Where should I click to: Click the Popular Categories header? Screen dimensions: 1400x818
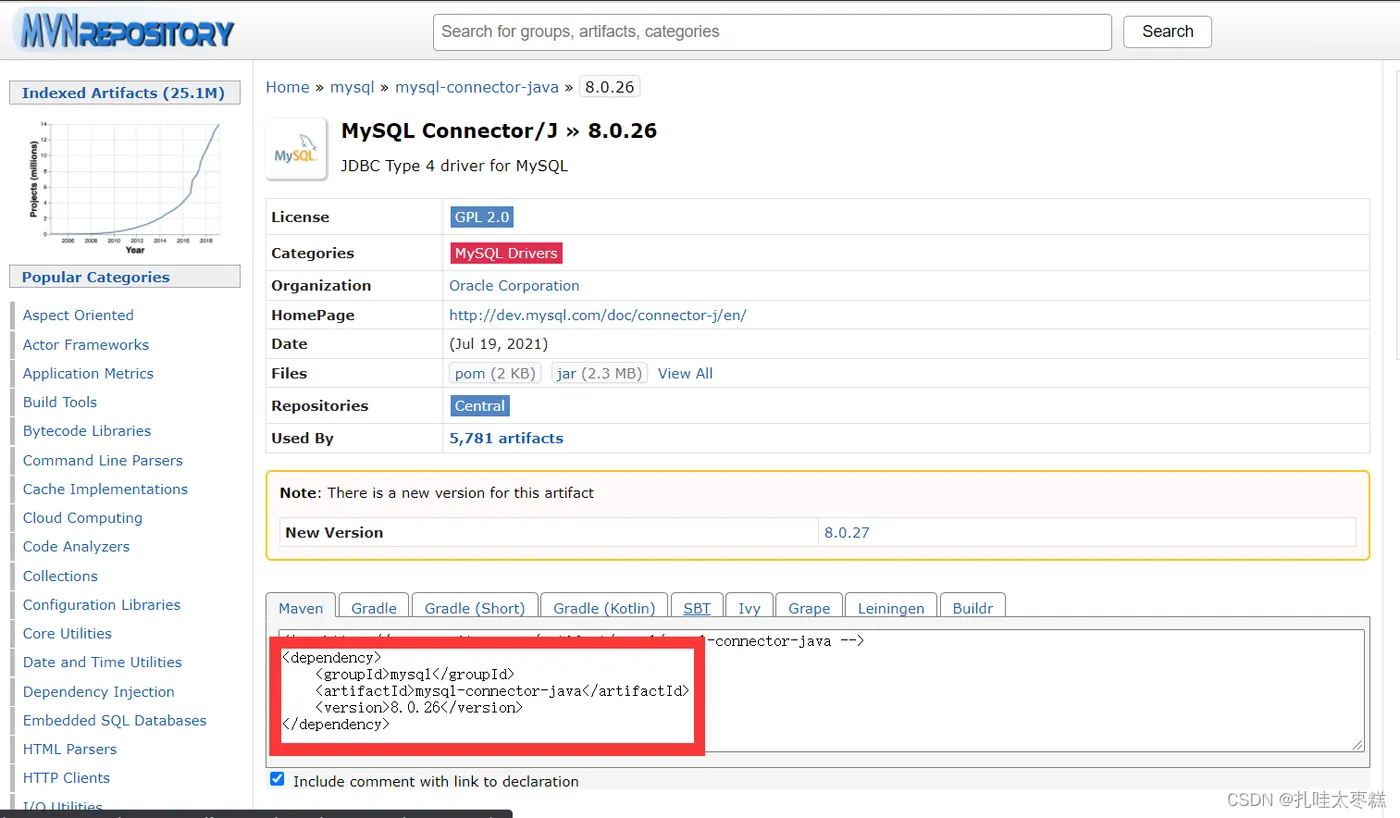125,277
